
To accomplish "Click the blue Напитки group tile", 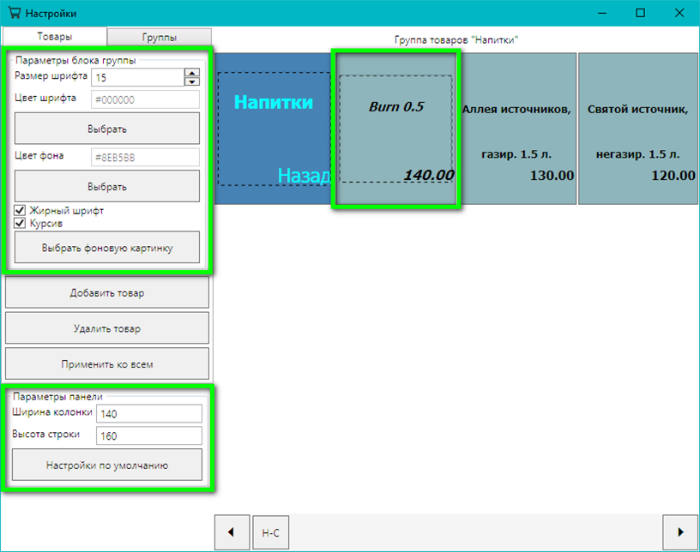I will click(x=273, y=128).
